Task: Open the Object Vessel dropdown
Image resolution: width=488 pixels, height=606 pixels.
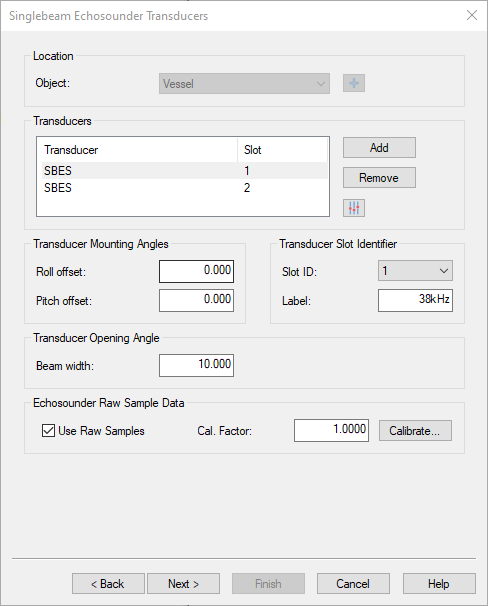Action: point(244,83)
